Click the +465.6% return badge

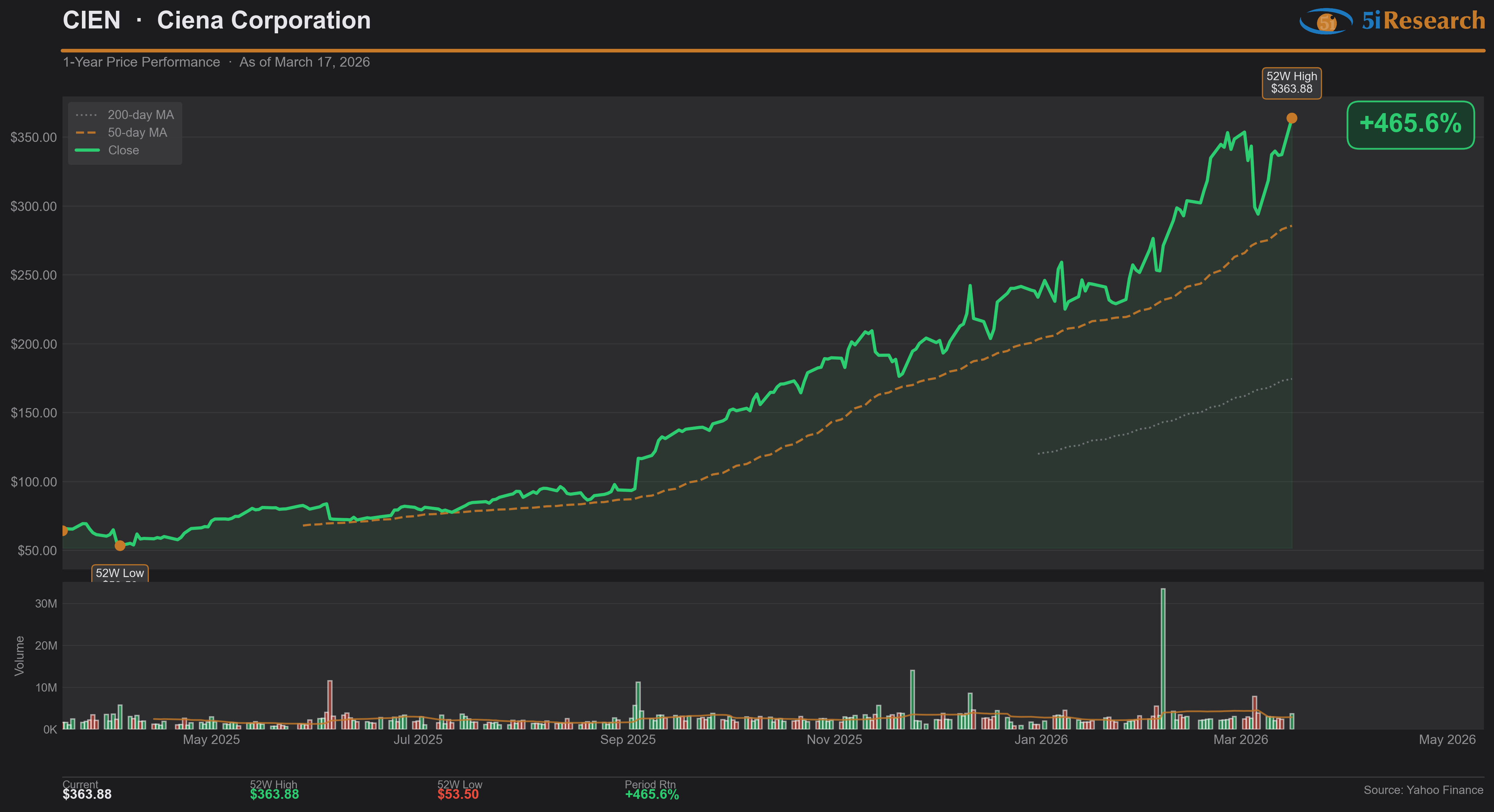pyautogui.click(x=1410, y=125)
